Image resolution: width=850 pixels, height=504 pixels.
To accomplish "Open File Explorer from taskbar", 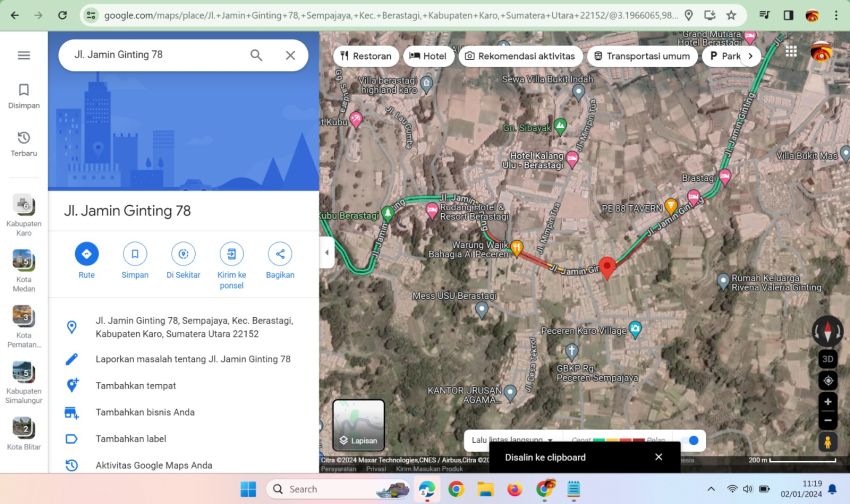I will [x=485, y=489].
